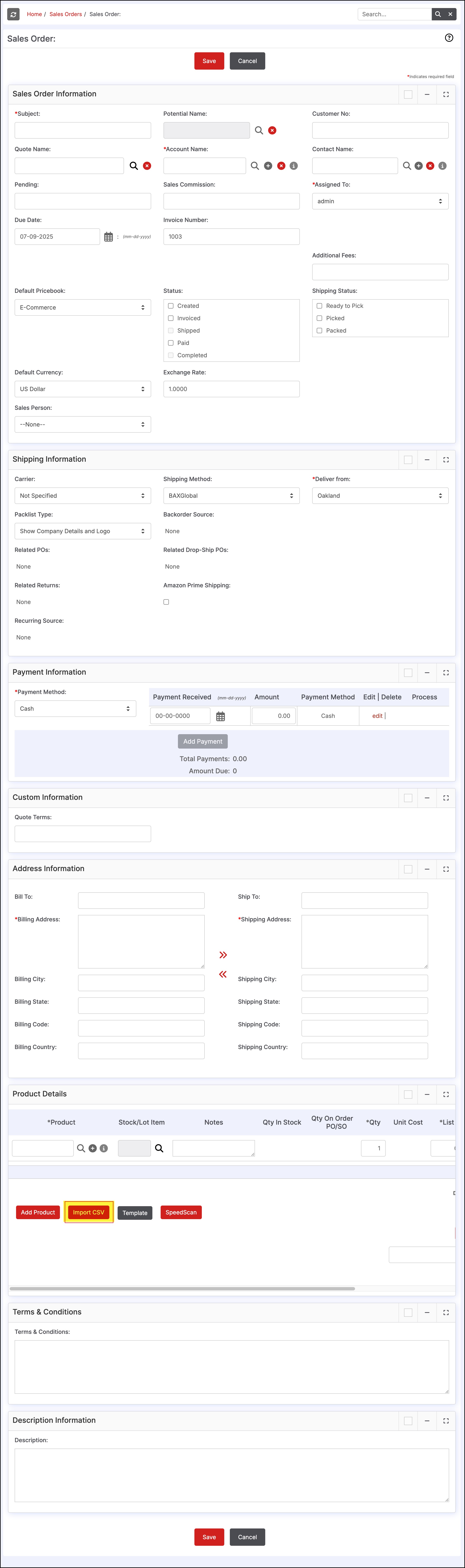
Task: Click Import CSV button
Action: [x=89, y=1213]
